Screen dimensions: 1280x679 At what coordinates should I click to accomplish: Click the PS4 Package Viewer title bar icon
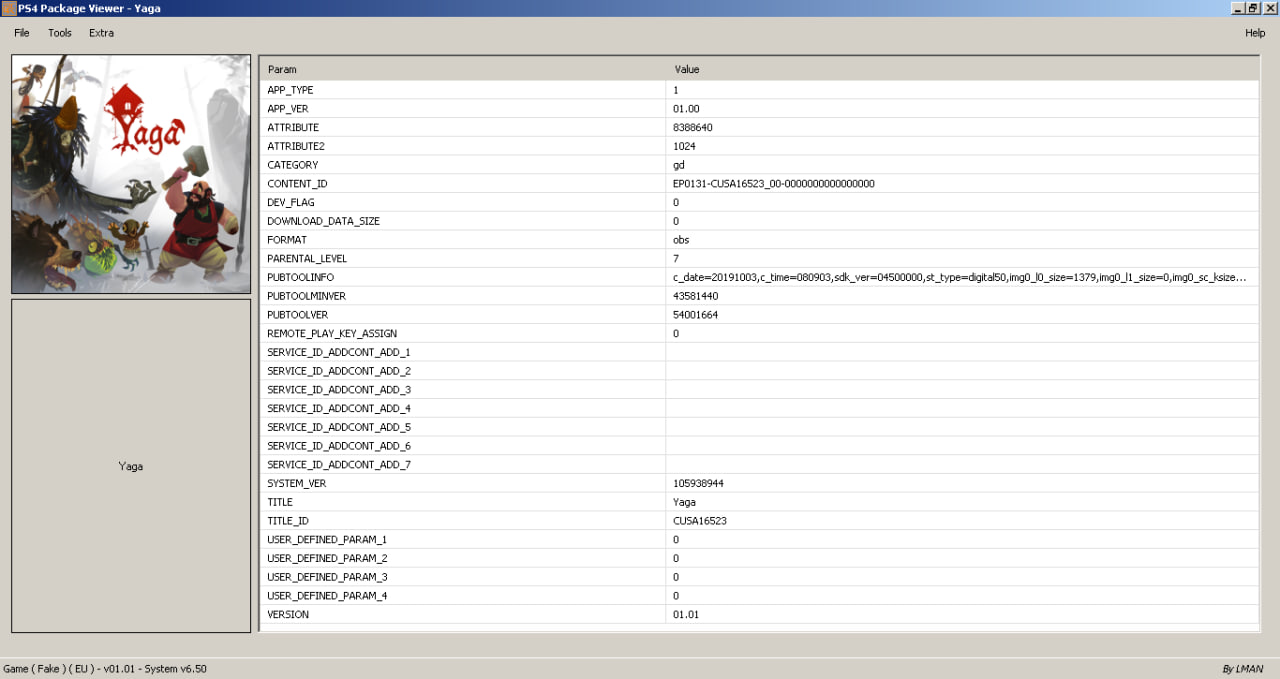[8, 8]
